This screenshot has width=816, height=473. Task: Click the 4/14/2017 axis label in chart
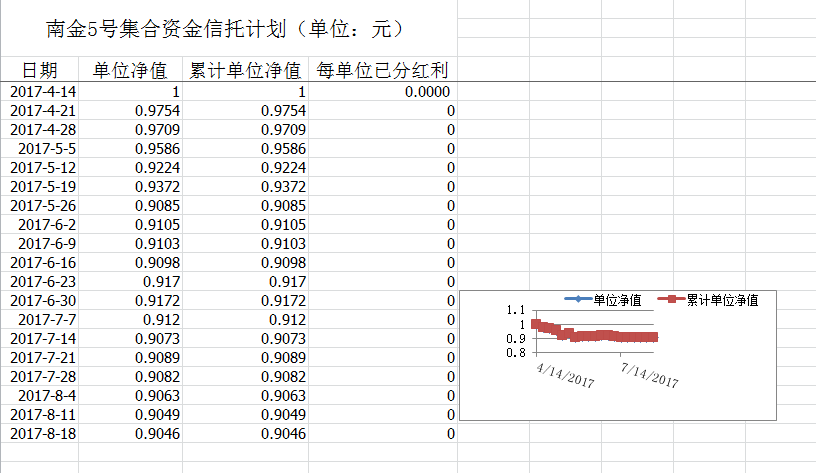pos(563,378)
